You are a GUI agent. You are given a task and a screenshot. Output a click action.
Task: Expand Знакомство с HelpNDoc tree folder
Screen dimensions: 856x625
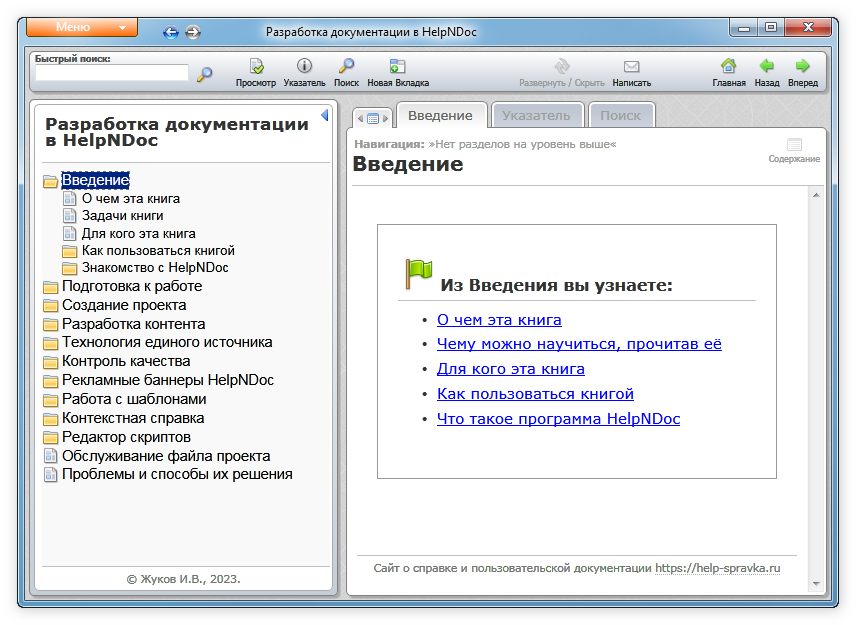click(155, 267)
